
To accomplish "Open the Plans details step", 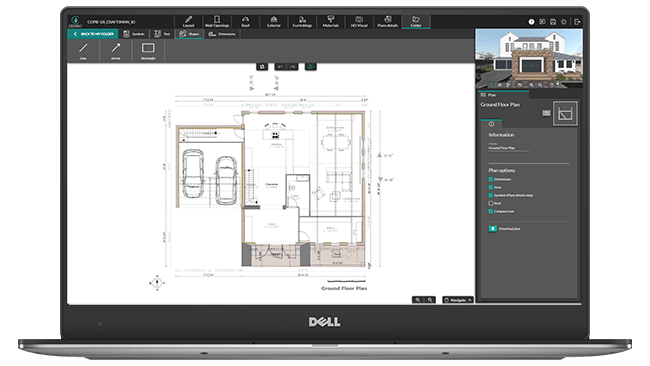I will pyautogui.click(x=388, y=22).
